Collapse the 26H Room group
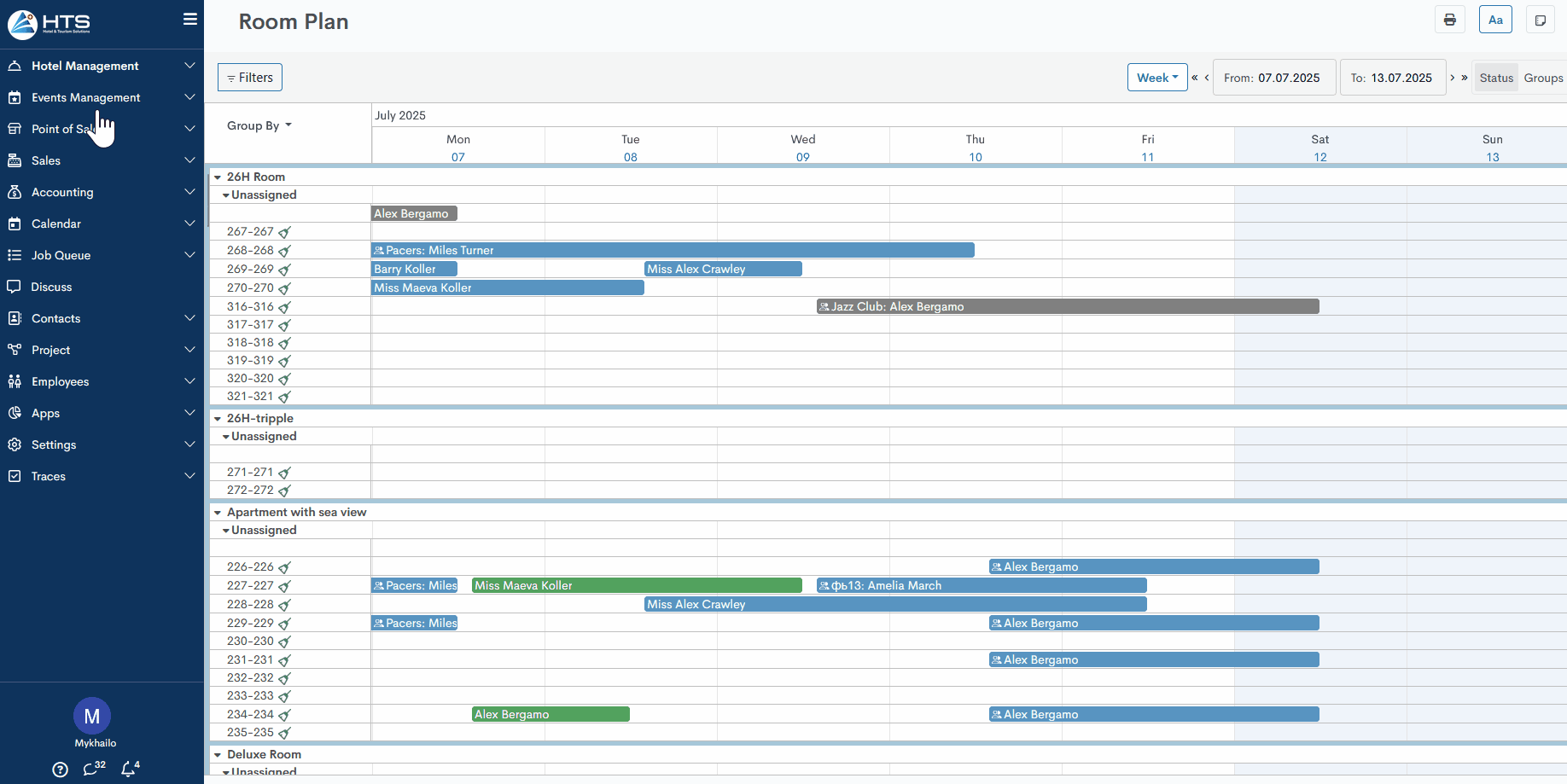The height and width of the screenshot is (784, 1567). click(218, 177)
